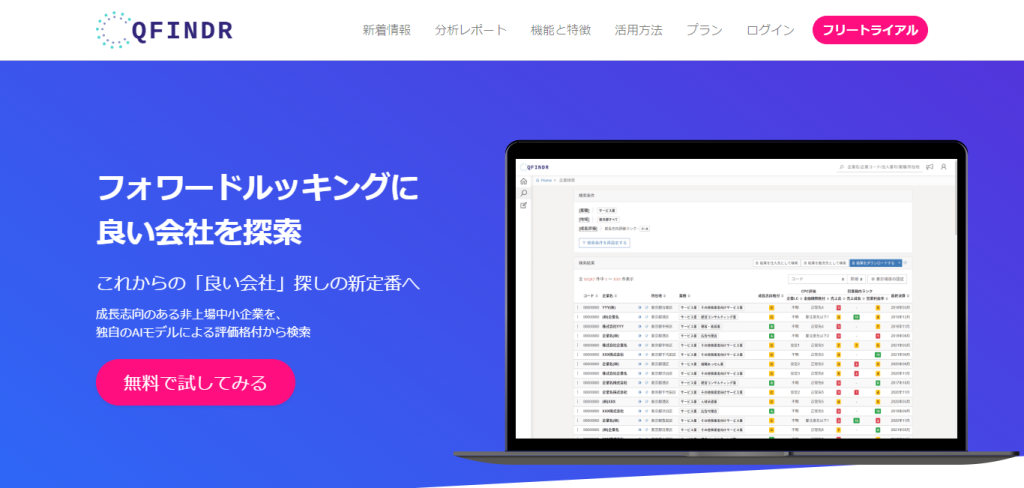Screen dimensions: 1024x488
Task: Open the プラン page
Action: (705, 30)
